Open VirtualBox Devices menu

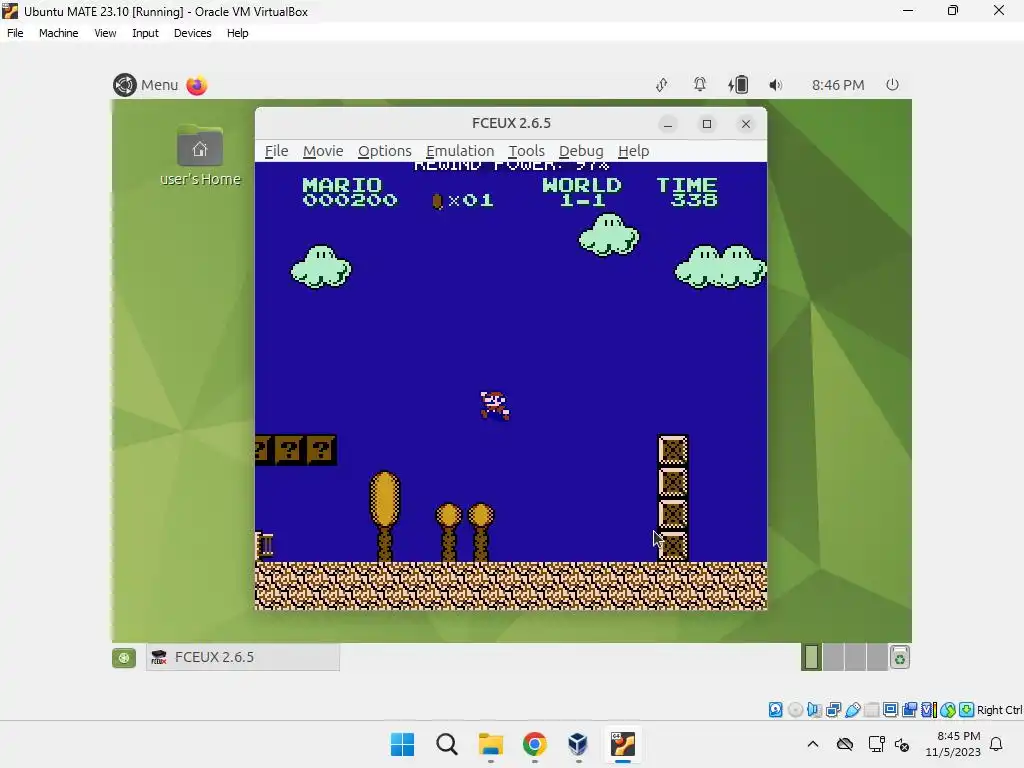pyautogui.click(x=192, y=33)
